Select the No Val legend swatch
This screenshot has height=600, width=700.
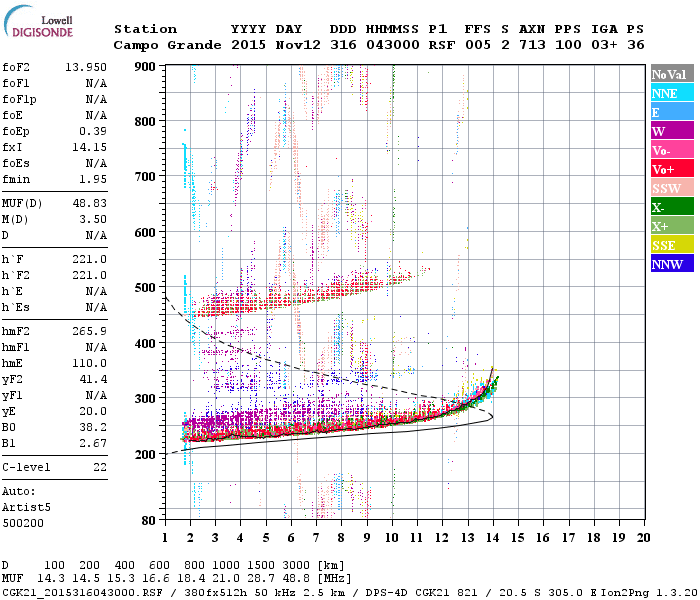tap(672, 74)
